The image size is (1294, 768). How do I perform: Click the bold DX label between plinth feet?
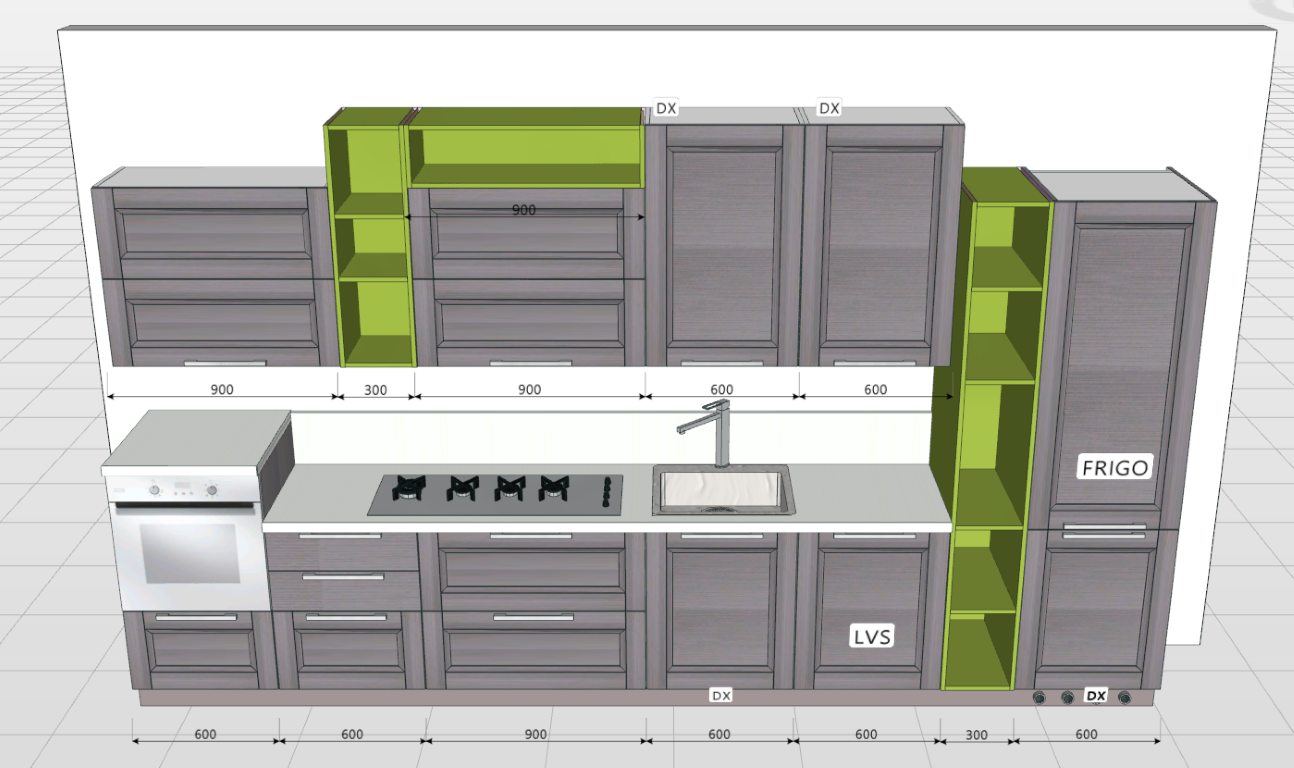pos(1096,695)
